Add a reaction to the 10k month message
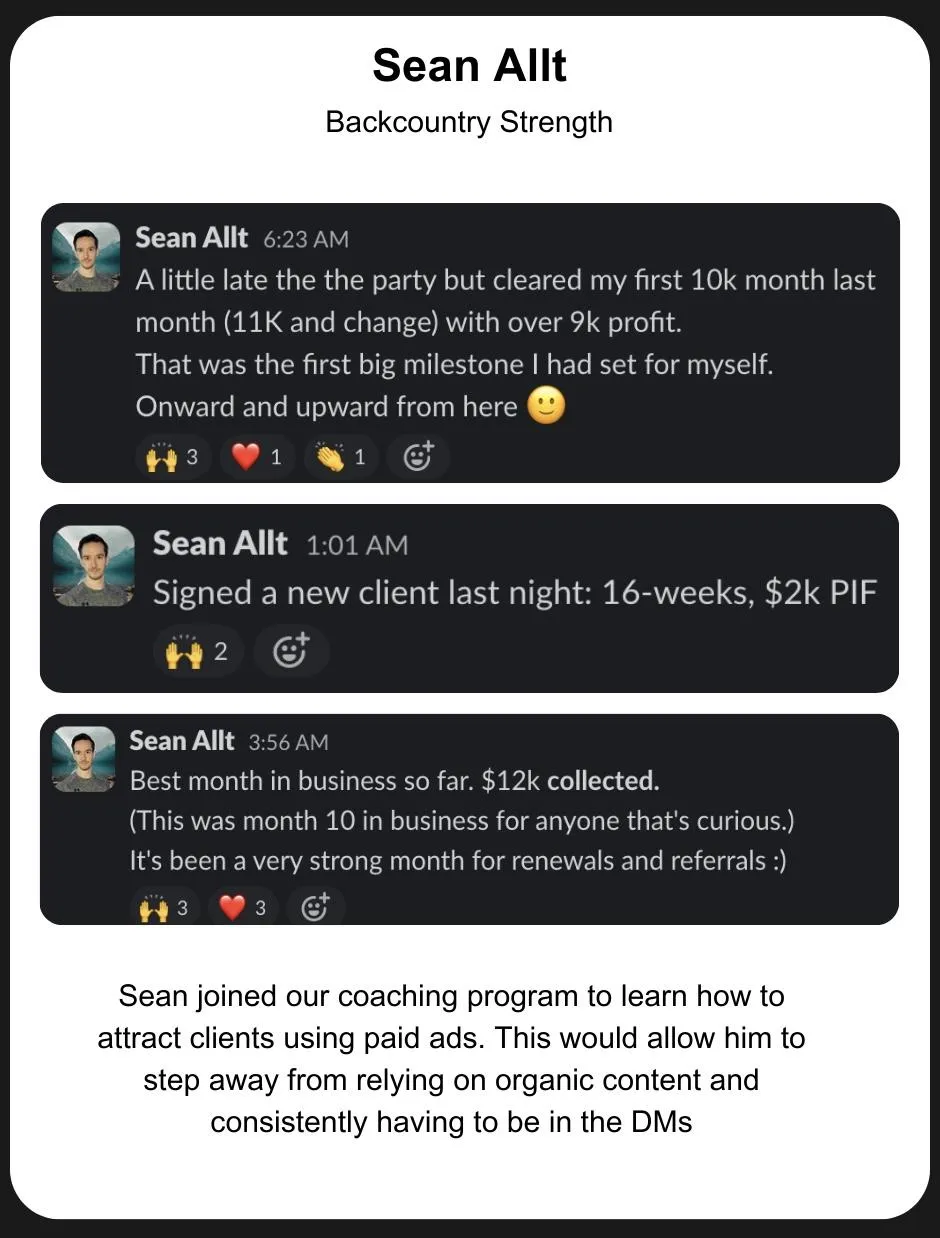The width and height of the screenshot is (940, 1238). [418, 457]
